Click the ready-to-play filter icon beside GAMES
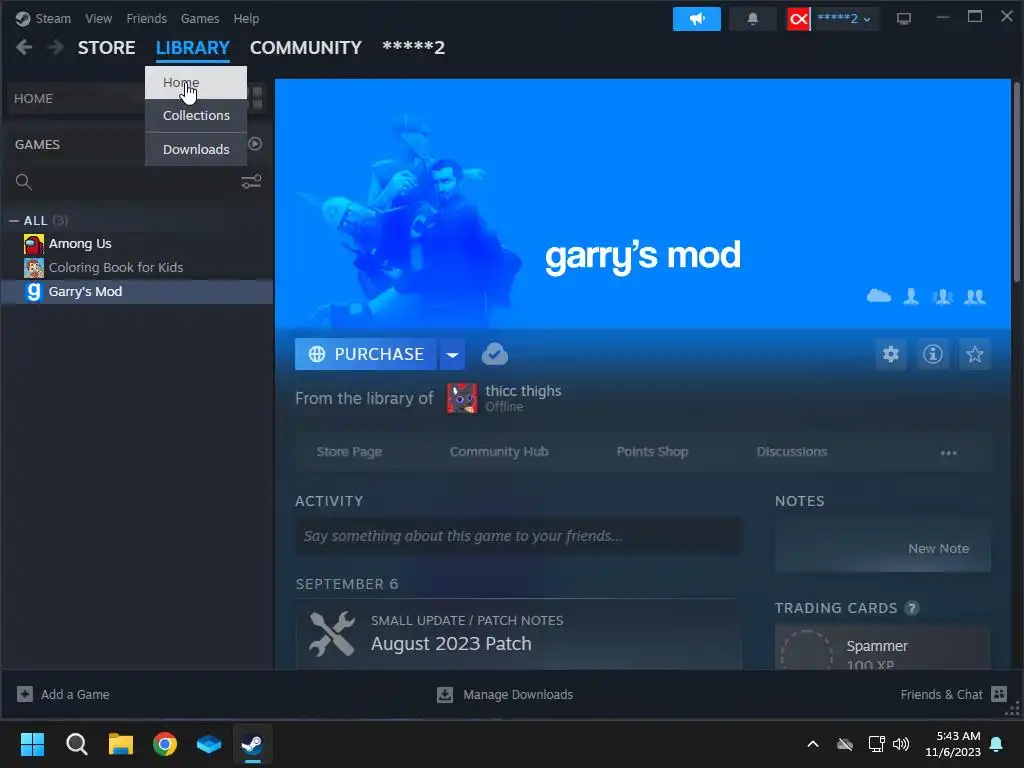 click(x=255, y=144)
